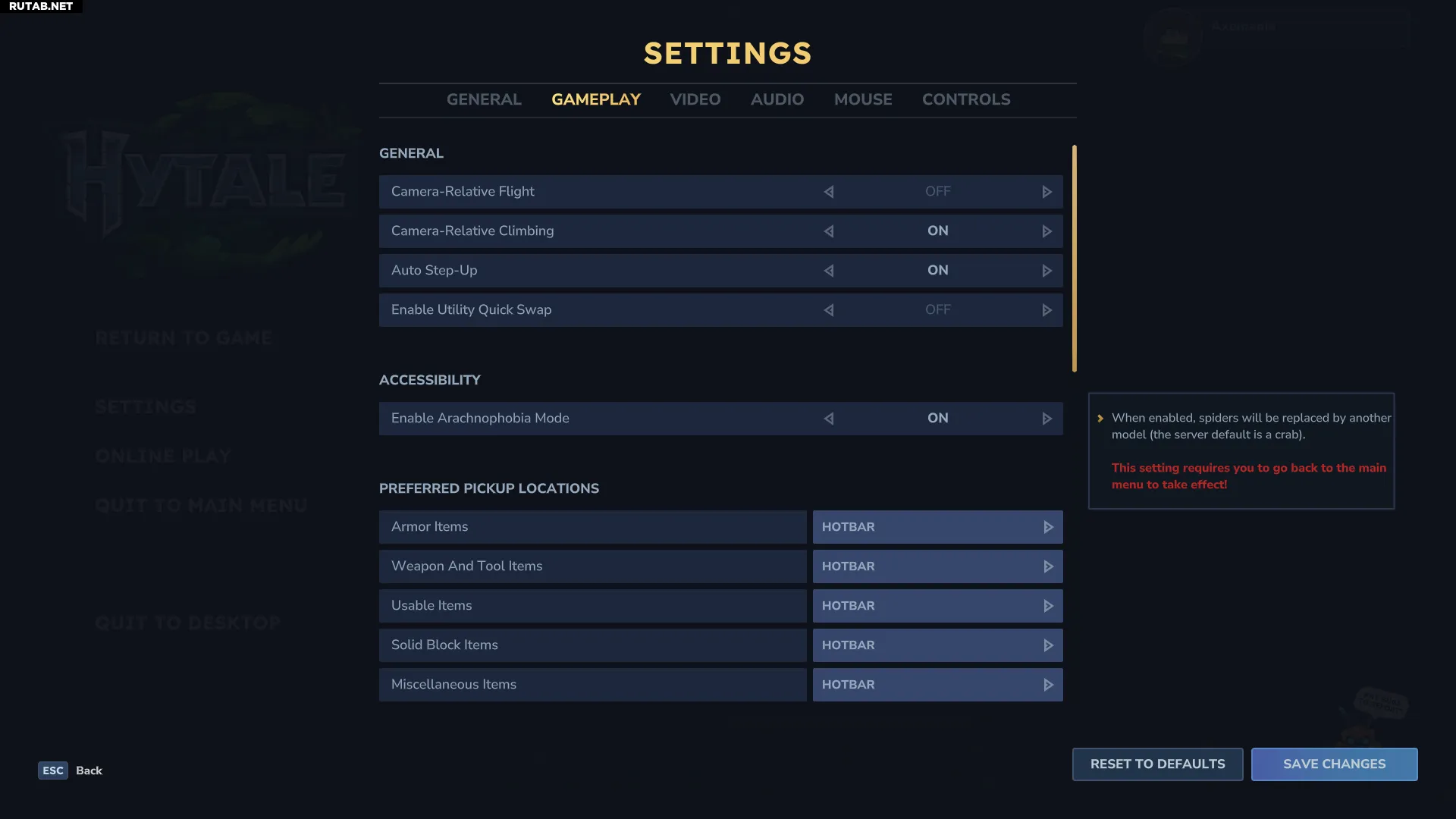Click right arrow for Enable Arachnophobia Mode
Viewport: 1456px width, 819px height.
(x=1046, y=419)
